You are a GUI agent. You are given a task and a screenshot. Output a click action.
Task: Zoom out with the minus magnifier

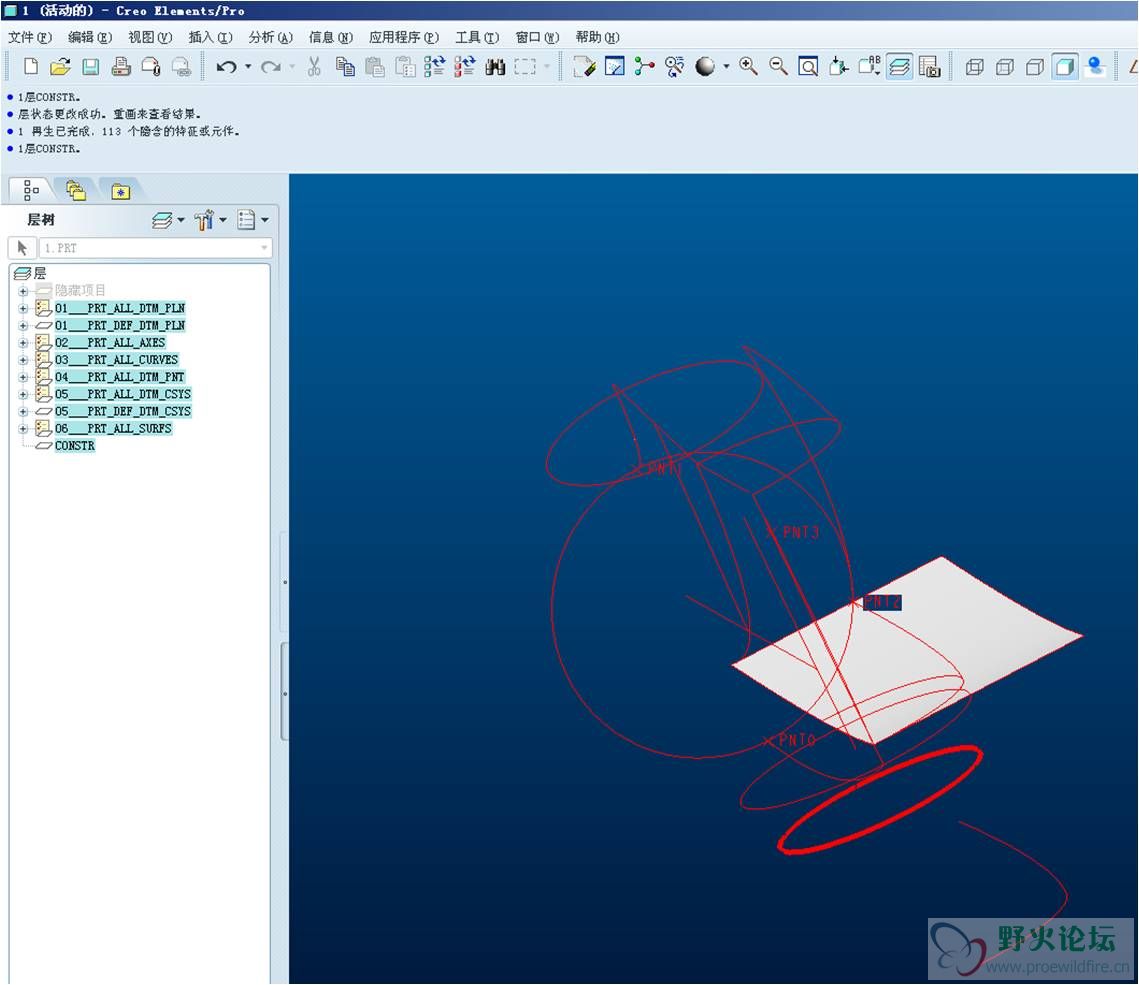(778, 67)
